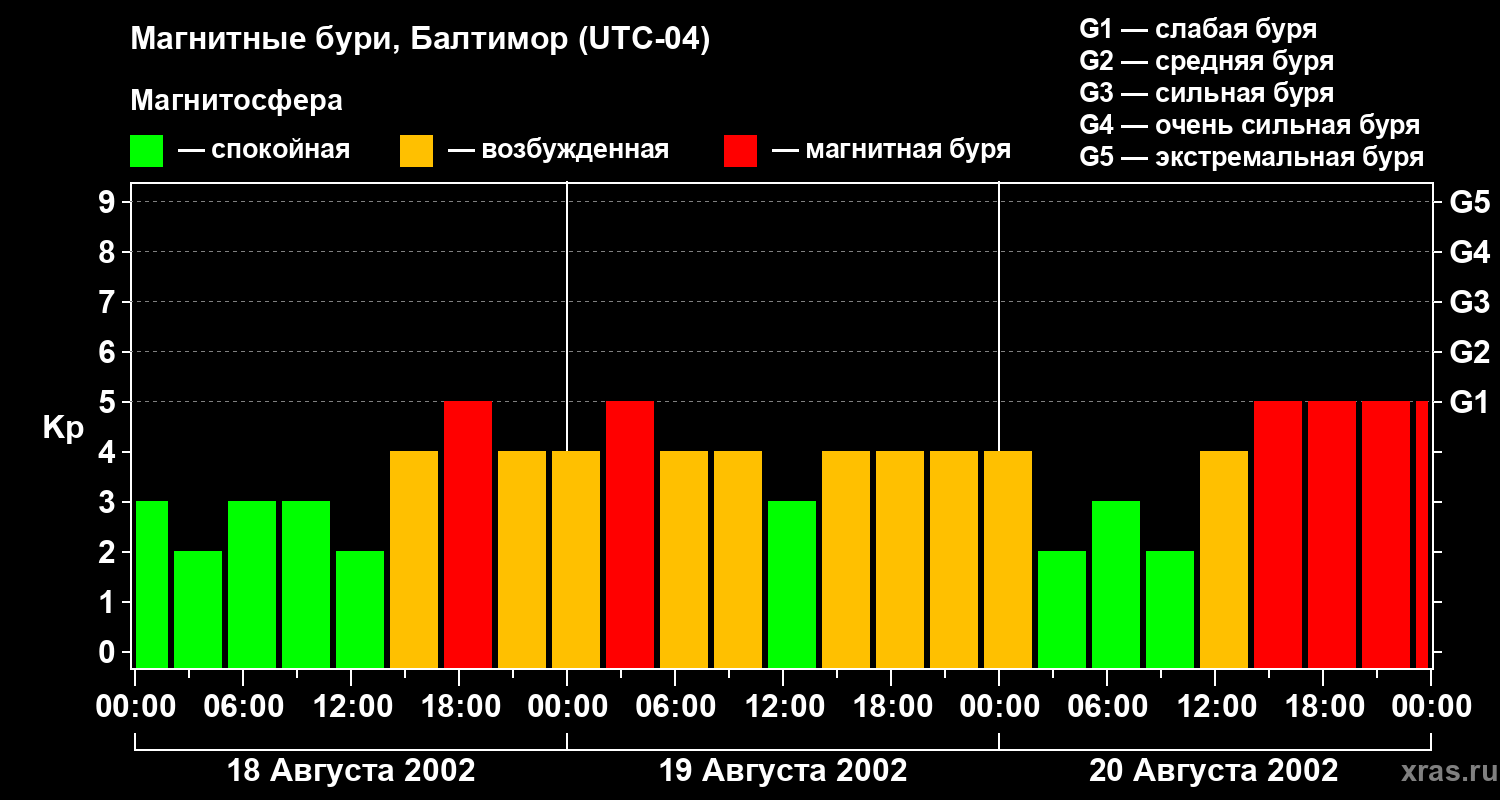Click the only red bar on 18 August
The image size is (1500, 800).
(468, 535)
